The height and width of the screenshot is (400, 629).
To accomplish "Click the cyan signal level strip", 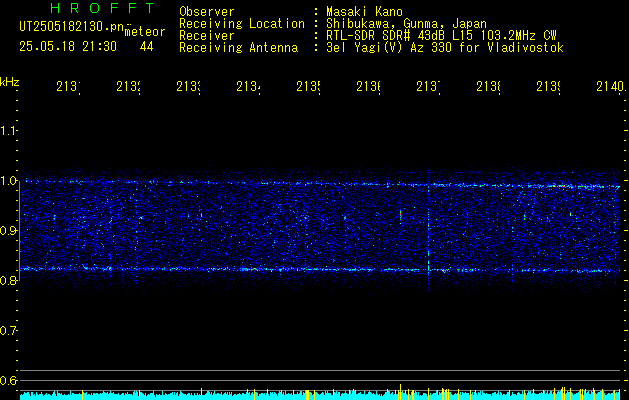I will pos(320,394).
